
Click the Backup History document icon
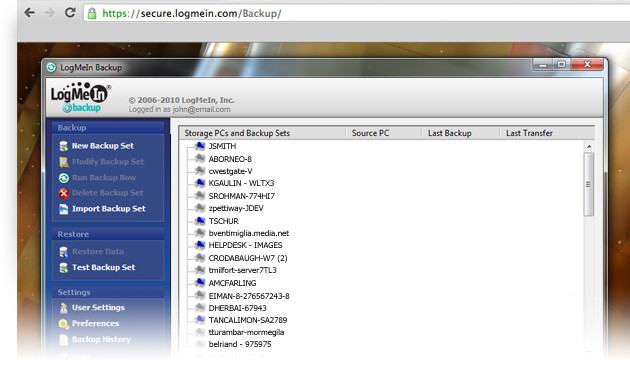point(63,339)
